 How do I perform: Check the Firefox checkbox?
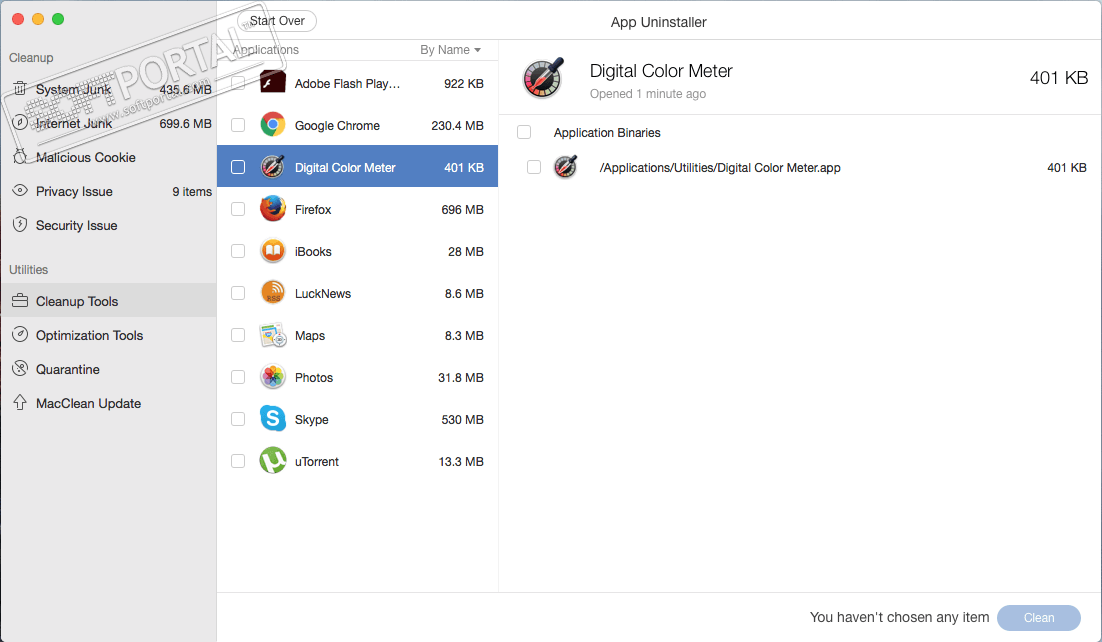238,209
